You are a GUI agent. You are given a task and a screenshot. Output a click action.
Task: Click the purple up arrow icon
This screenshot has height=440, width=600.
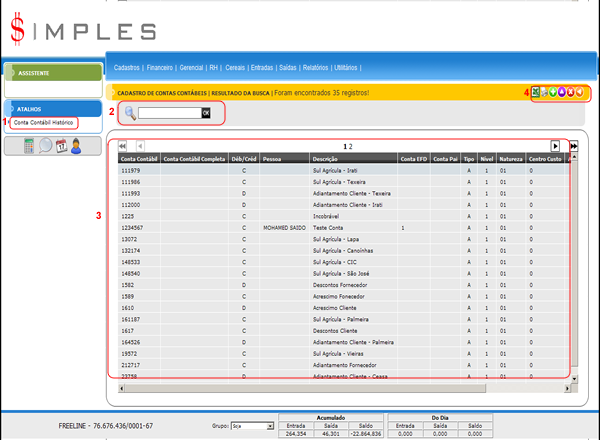(563, 93)
